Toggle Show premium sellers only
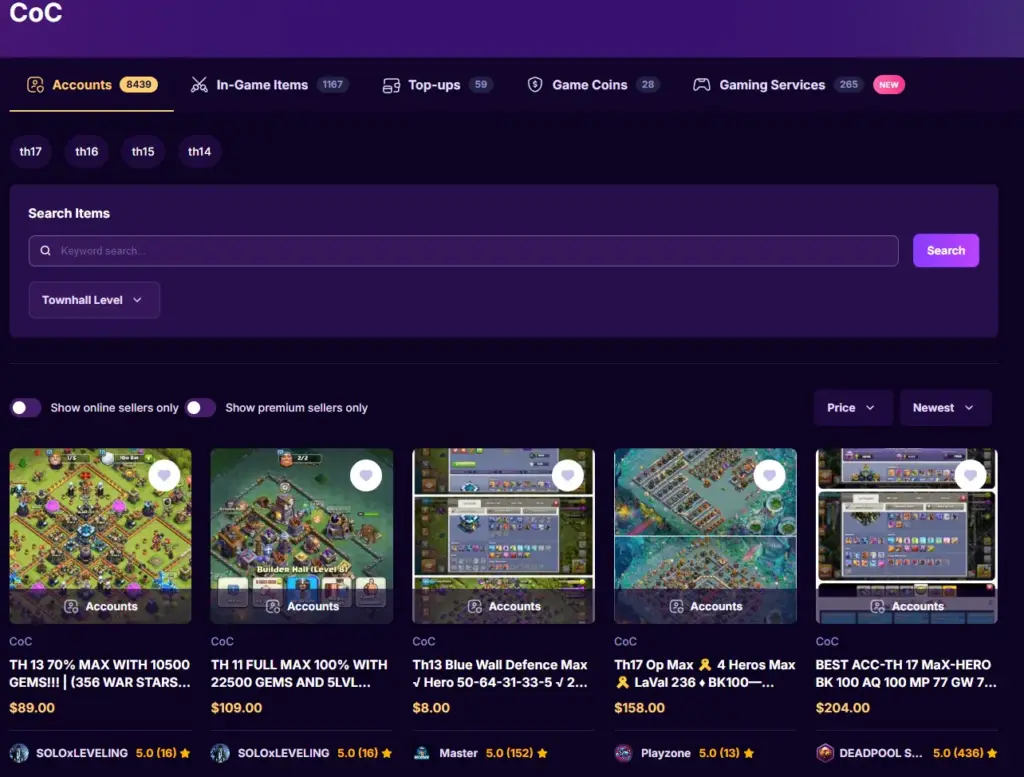The image size is (1024, 777). coord(200,408)
